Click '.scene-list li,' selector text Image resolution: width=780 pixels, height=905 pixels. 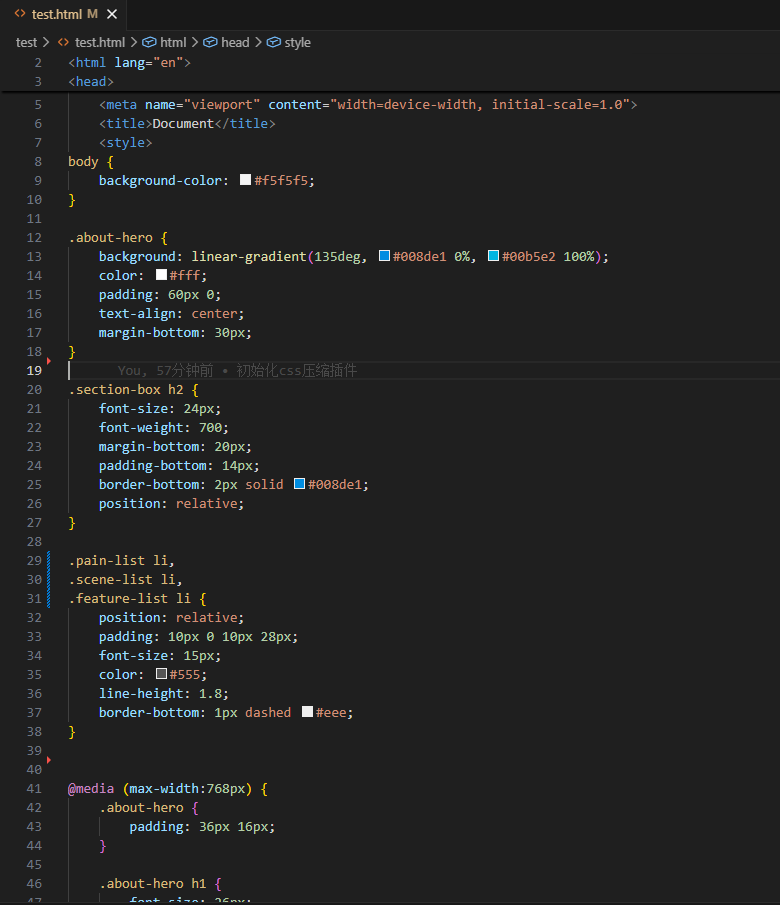click(125, 579)
